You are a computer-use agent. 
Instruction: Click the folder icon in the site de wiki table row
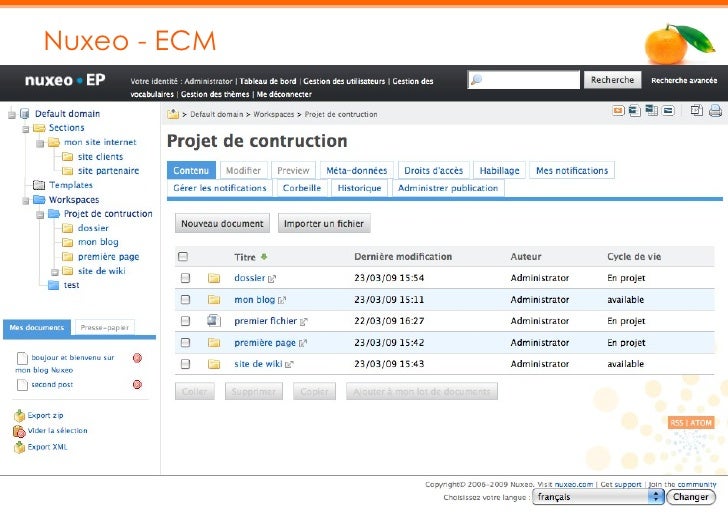click(x=214, y=364)
